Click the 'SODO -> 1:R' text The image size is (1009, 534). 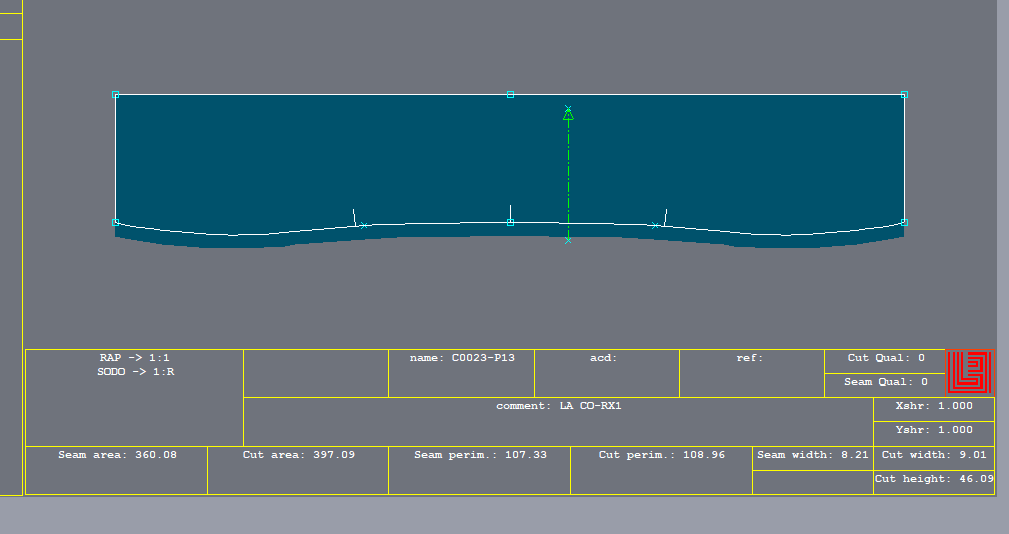136,372
